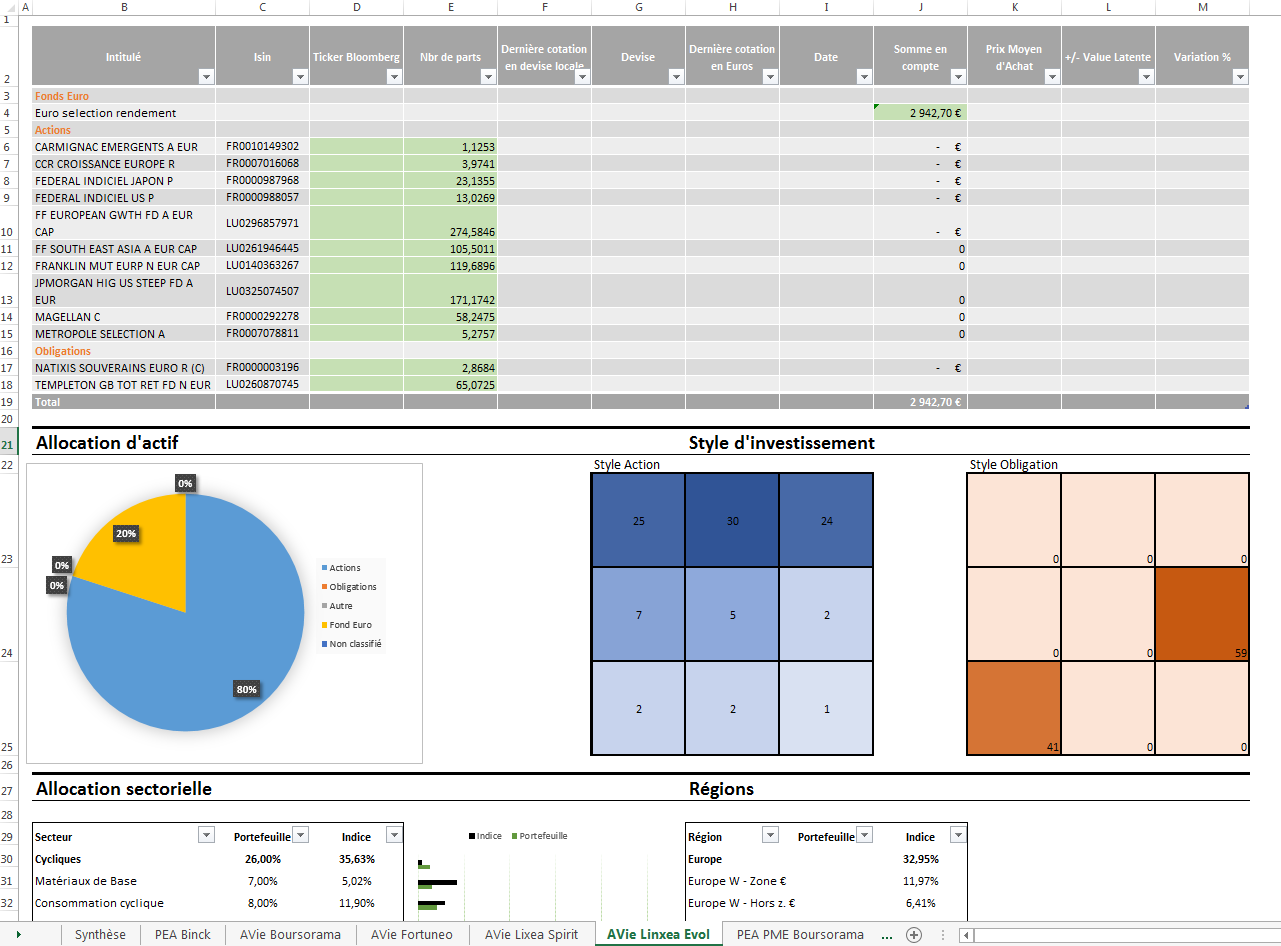1281x946 pixels.
Task: Open the Isin column filter dropdown
Action: tap(300, 77)
